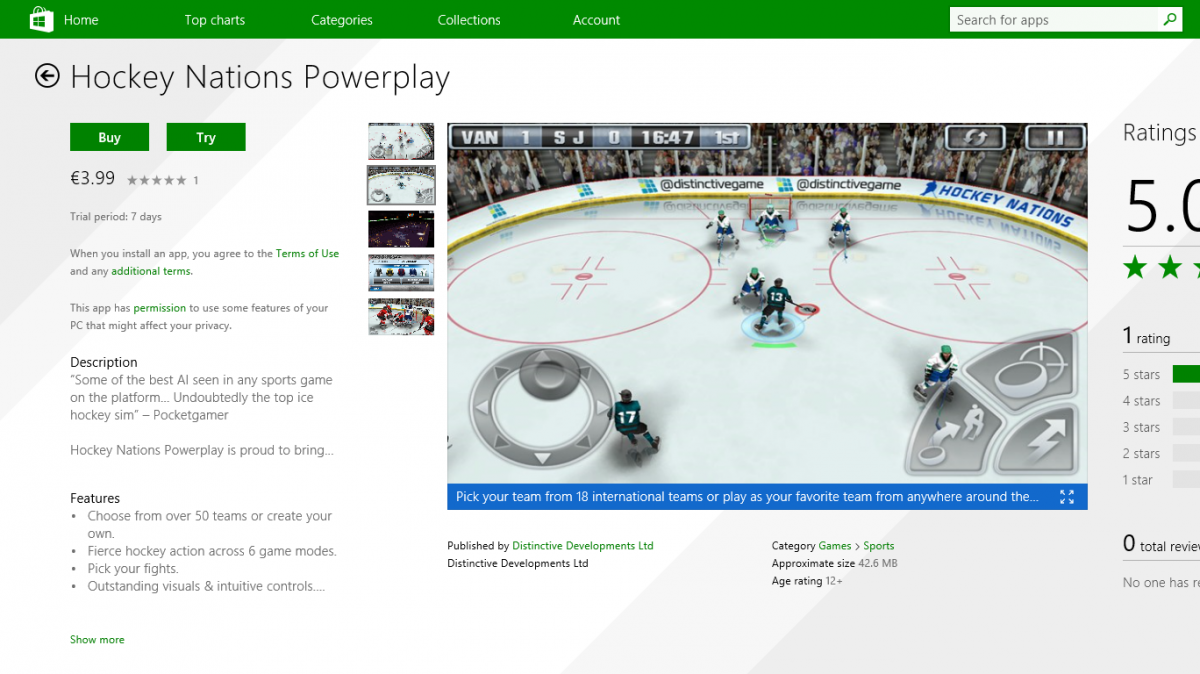Click the 3 stars rating bar
1200x674 pixels.
click(1186, 426)
